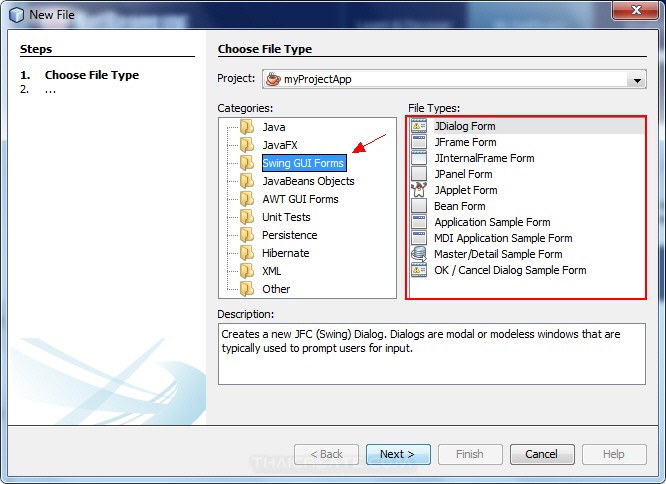Click the Next > button
The image size is (666, 484).
pyautogui.click(x=398, y=454)
